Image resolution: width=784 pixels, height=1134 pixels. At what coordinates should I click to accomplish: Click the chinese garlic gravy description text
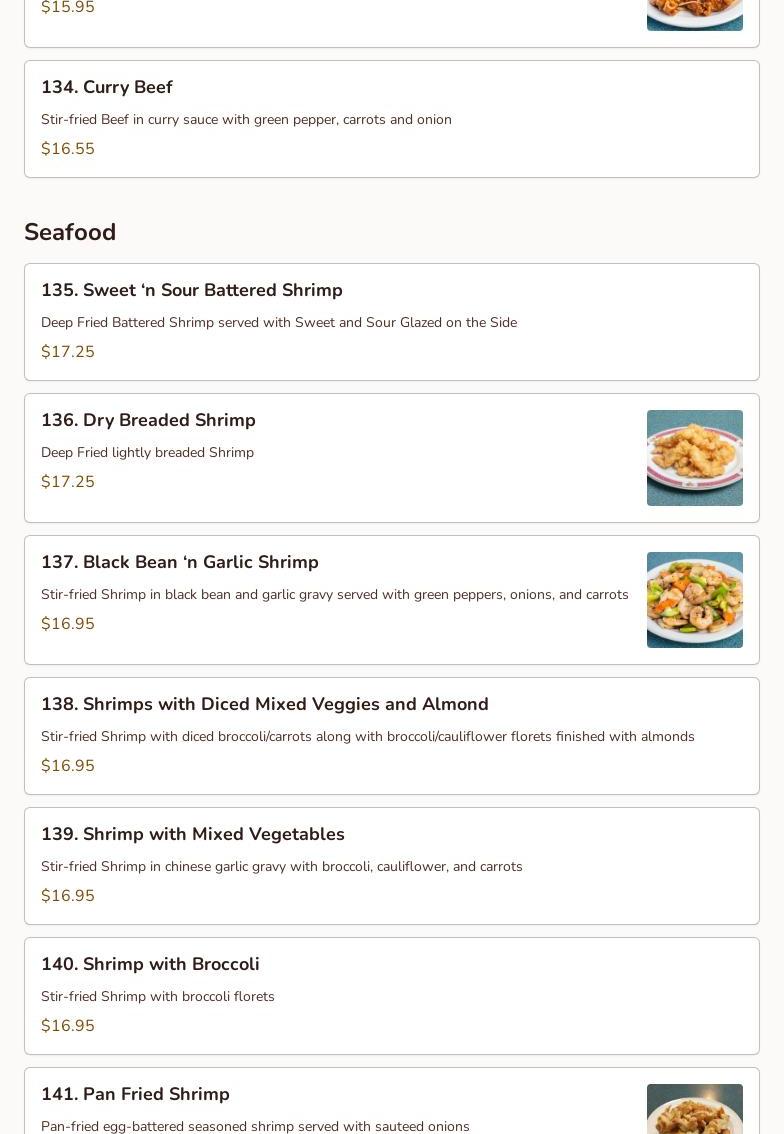click(281, 867)
